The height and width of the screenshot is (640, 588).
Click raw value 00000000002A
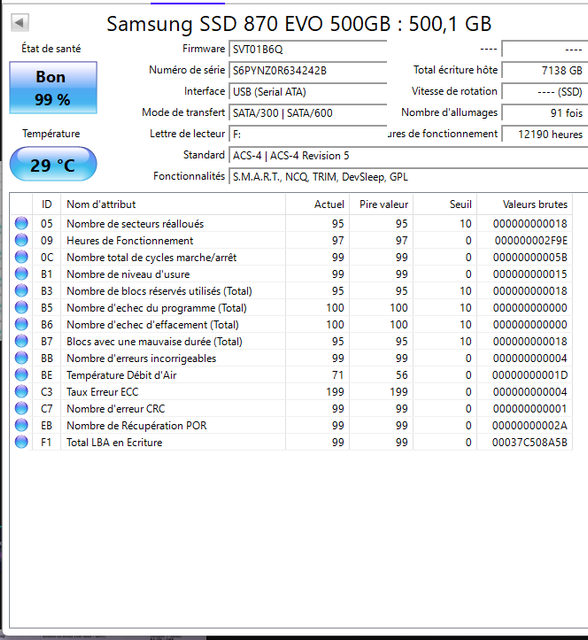pos(530,425)
